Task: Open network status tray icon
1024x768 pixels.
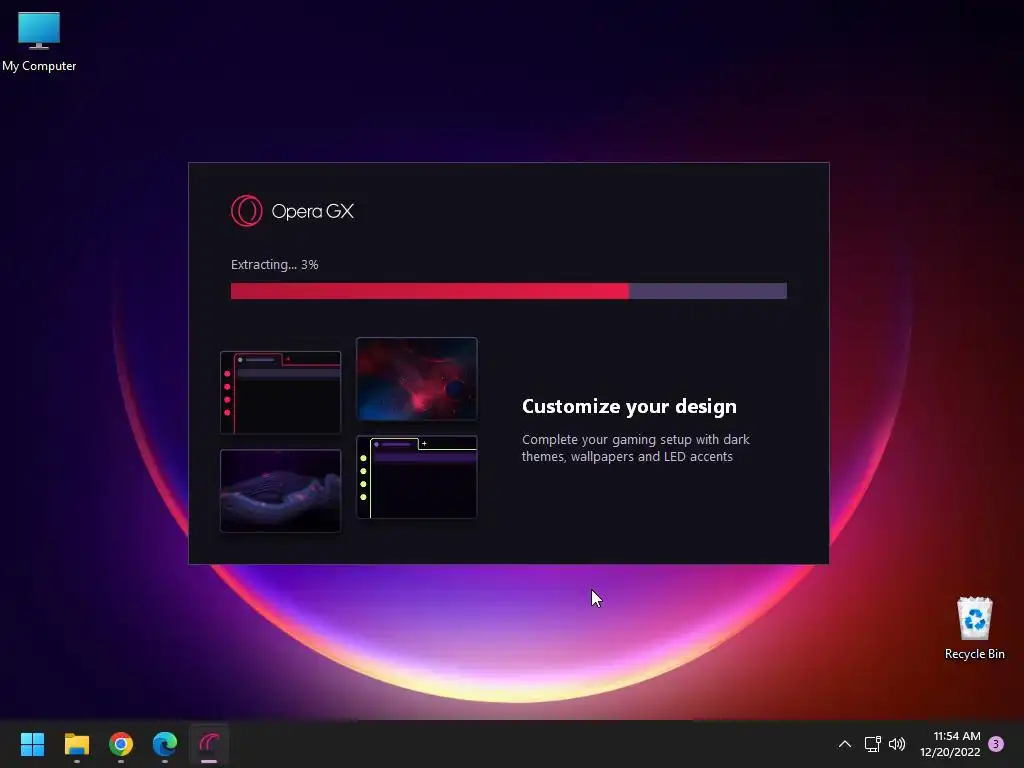Action: coord(872,744)
